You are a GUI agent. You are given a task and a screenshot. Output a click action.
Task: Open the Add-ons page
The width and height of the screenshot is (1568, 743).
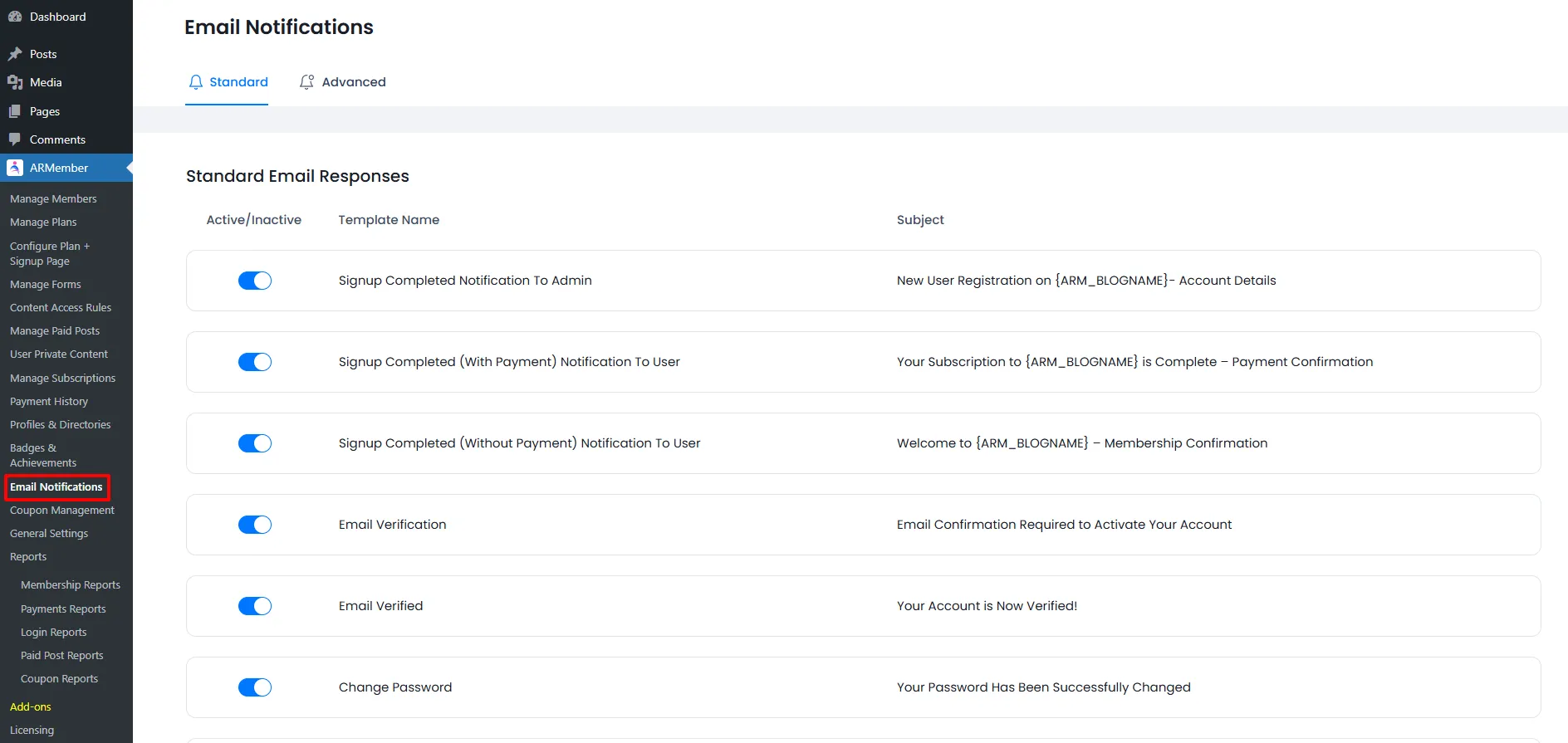pos(31,707)
